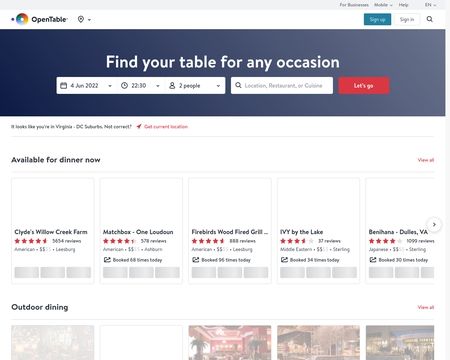Click the calendar icon in the date field

(63, 86)
